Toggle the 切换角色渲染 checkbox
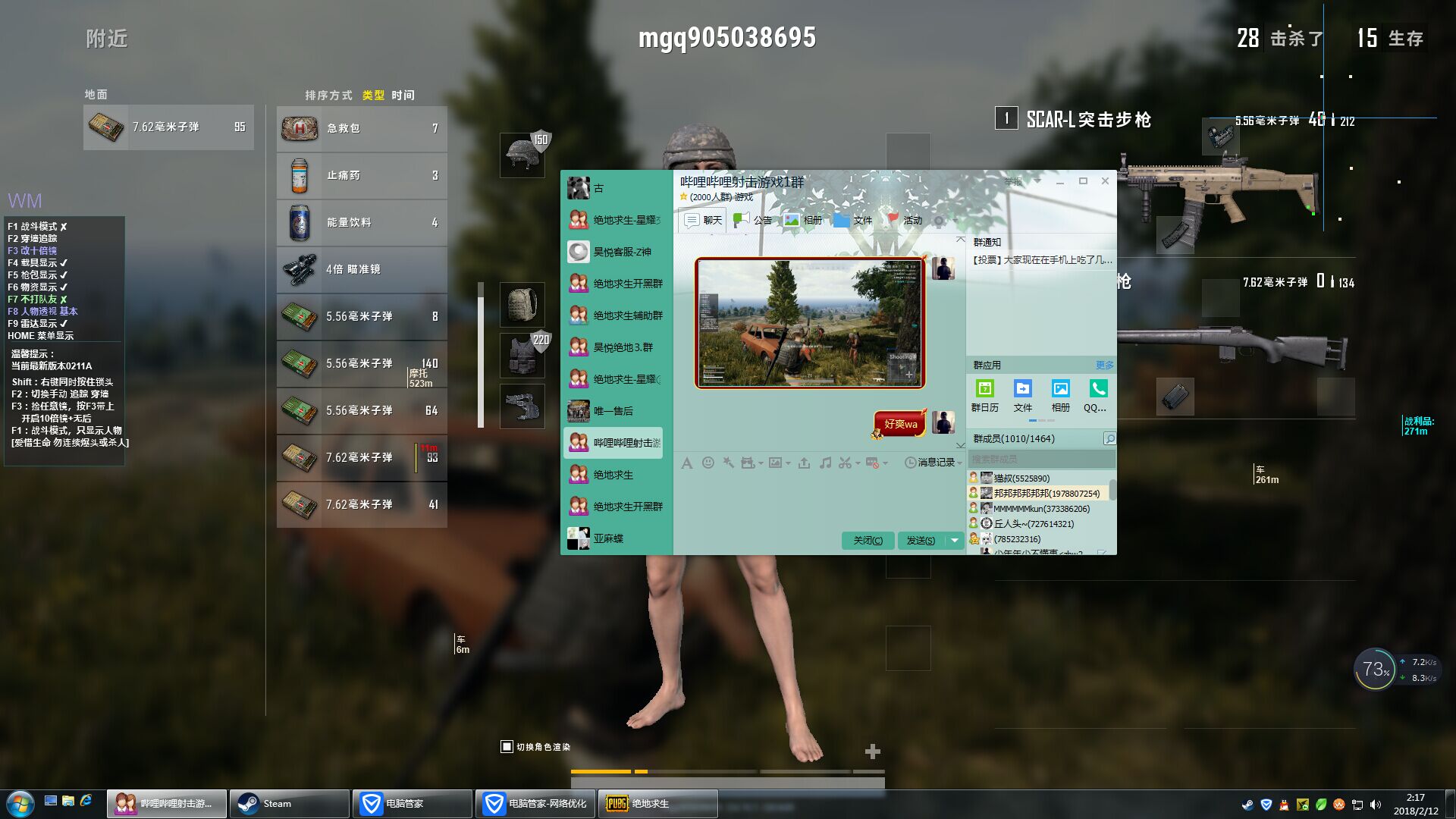 coord(507,747)
